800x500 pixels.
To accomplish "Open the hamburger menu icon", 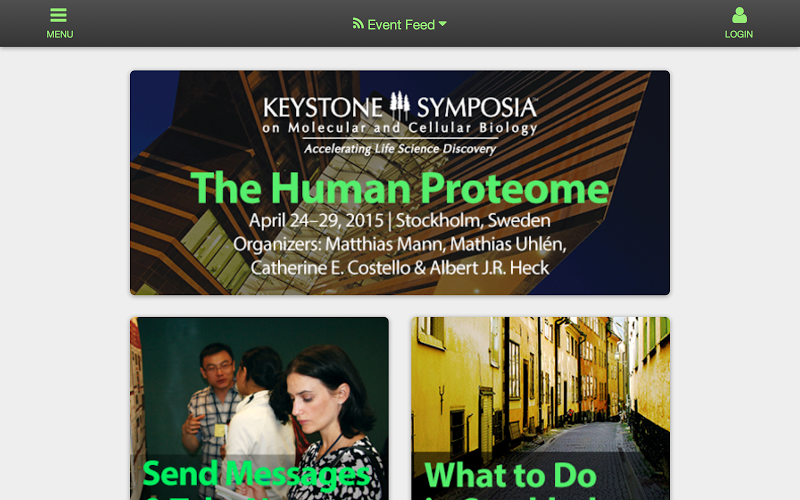I will [x=59, y=15].
